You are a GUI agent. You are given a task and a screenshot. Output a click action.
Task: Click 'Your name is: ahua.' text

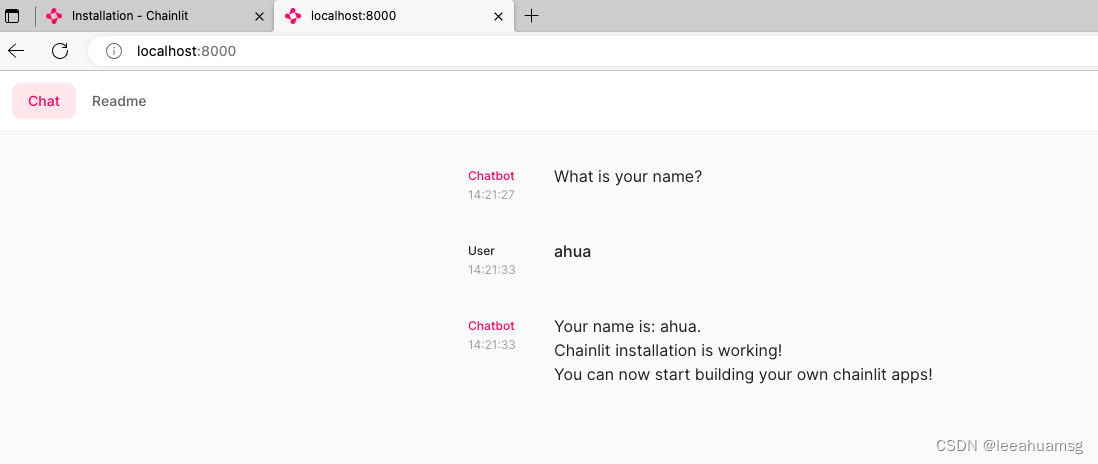click(x=627, y=326)
